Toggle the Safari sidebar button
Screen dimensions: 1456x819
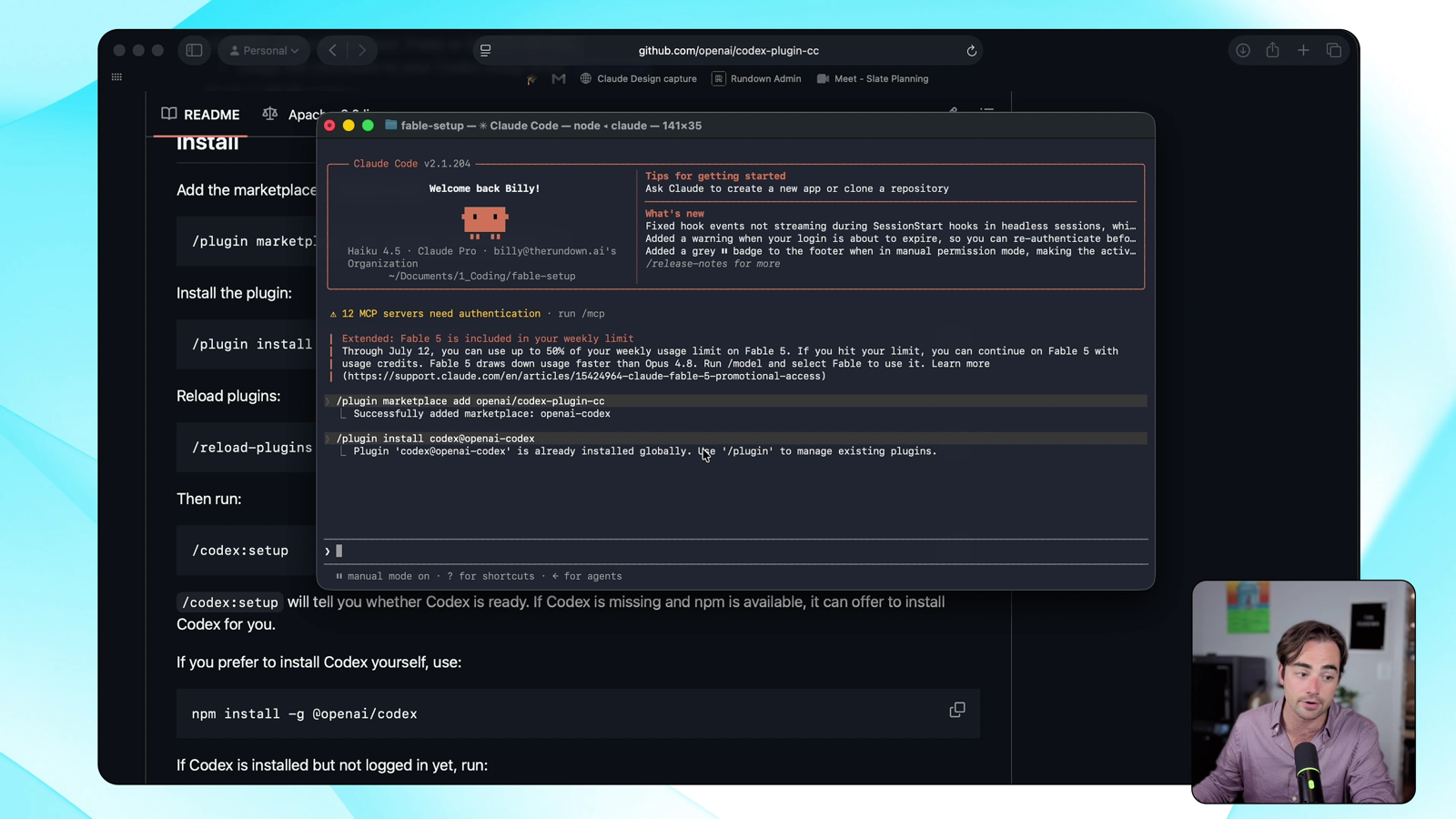click(x=194, y=51)
